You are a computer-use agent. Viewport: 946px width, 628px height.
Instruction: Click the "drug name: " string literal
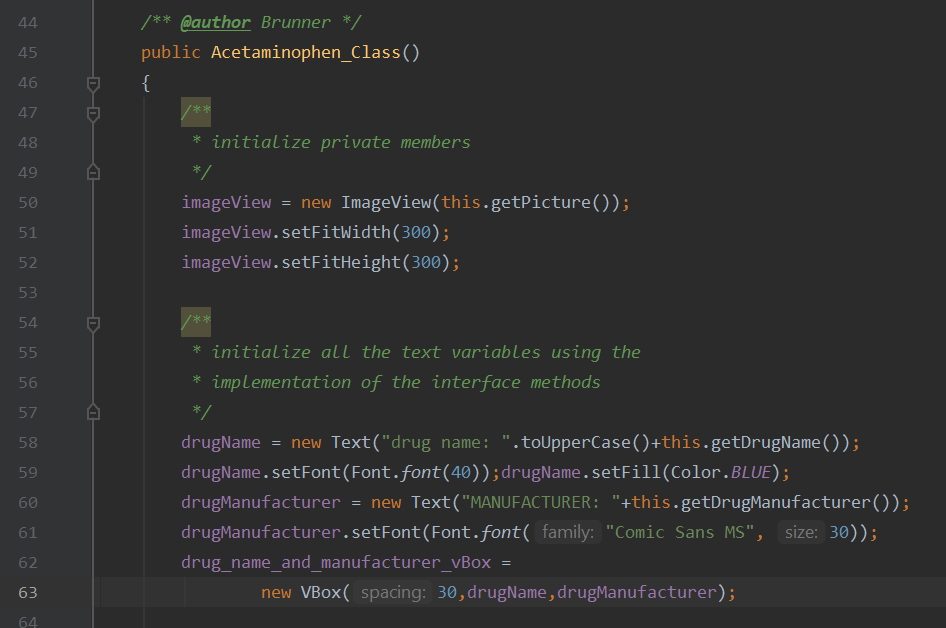coord(446,443)
